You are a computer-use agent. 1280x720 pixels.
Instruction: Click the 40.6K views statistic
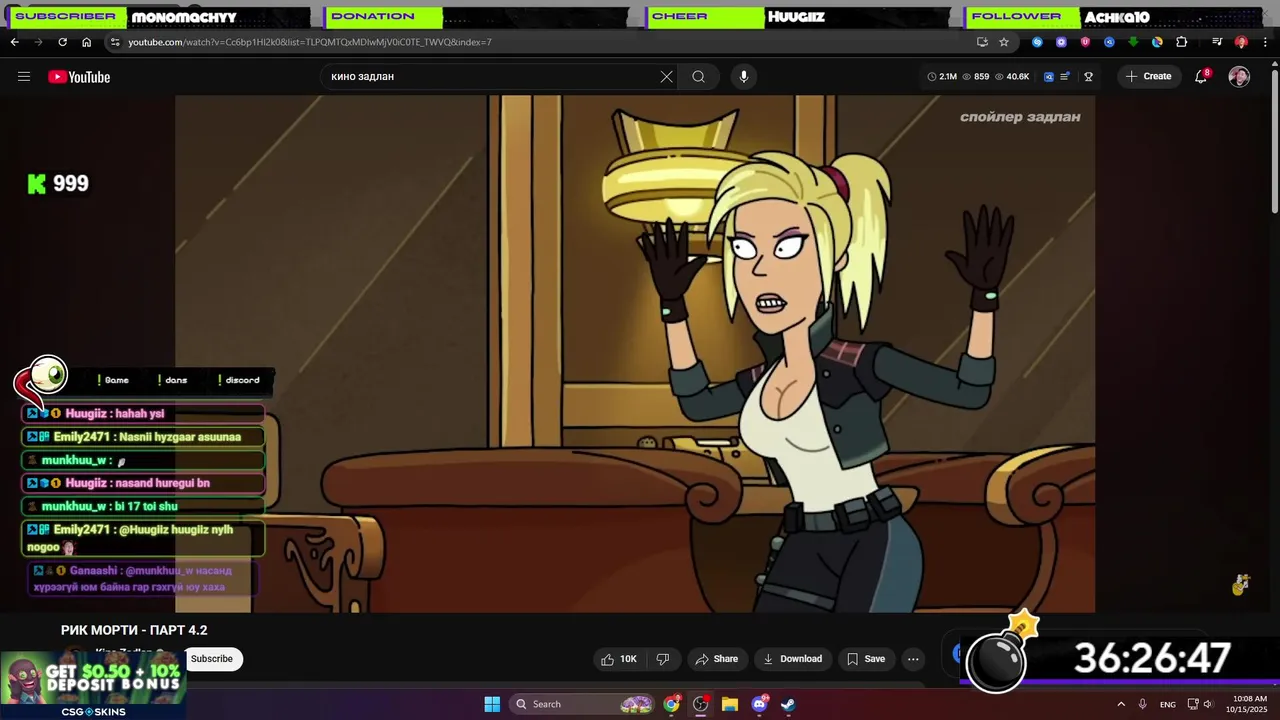pyautogui.click(x=1011, y=77)
